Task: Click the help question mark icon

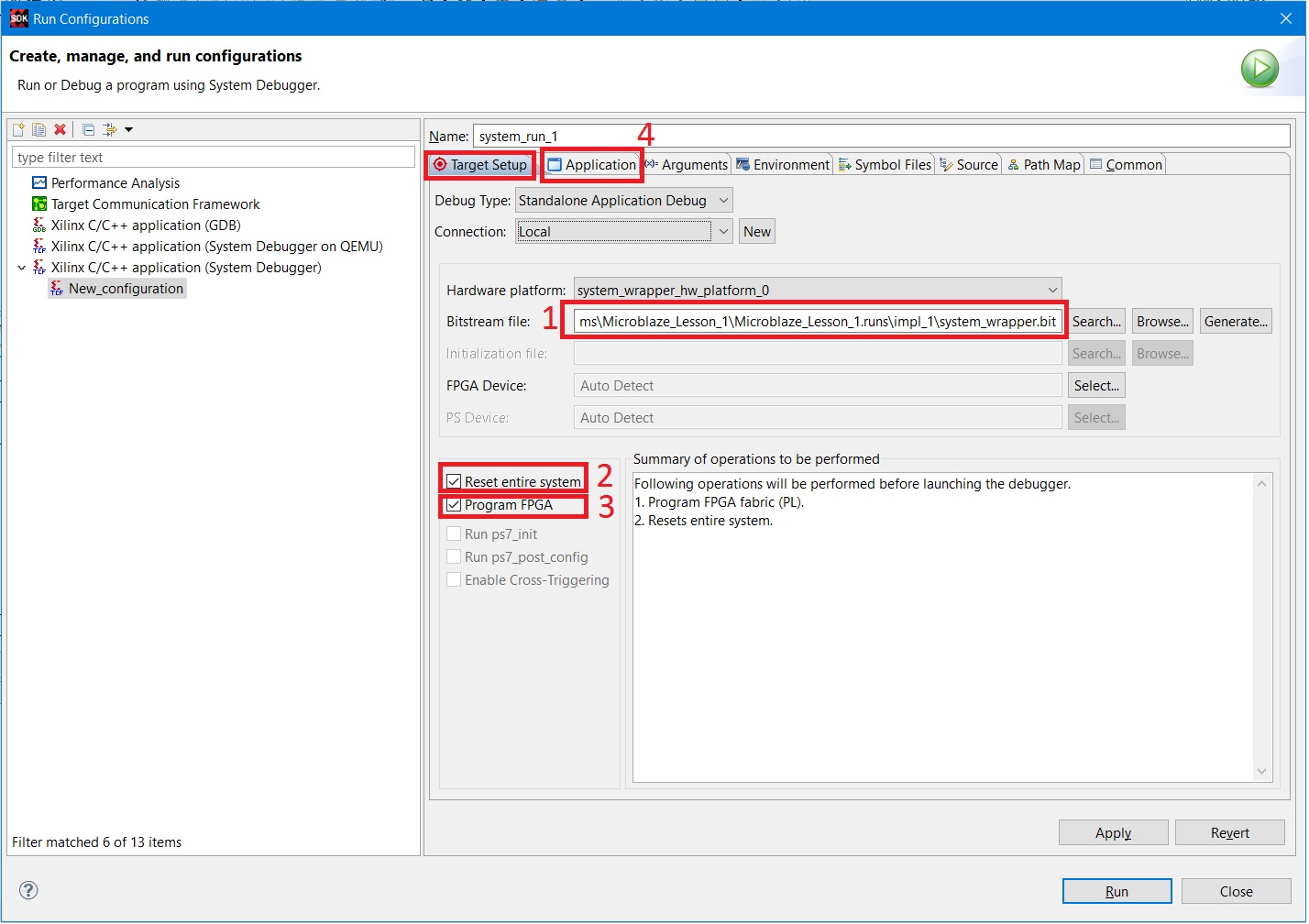Action: [x=28, y=890]
